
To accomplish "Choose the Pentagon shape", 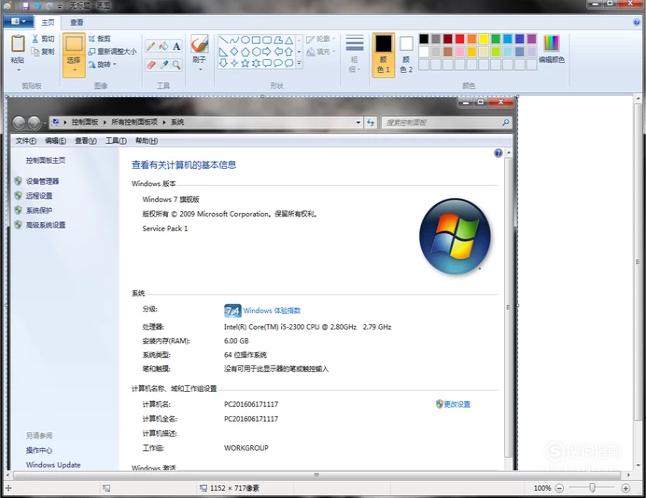I will [x=245, y=52].
